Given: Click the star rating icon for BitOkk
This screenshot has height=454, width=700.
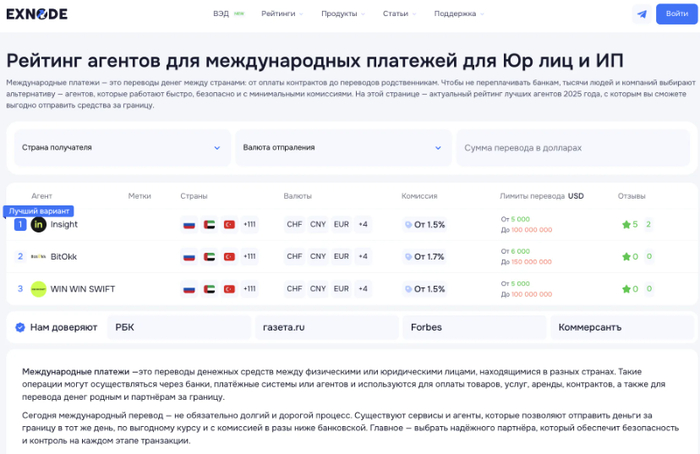Looking at the screenshot, I should (x=626, y=257).
